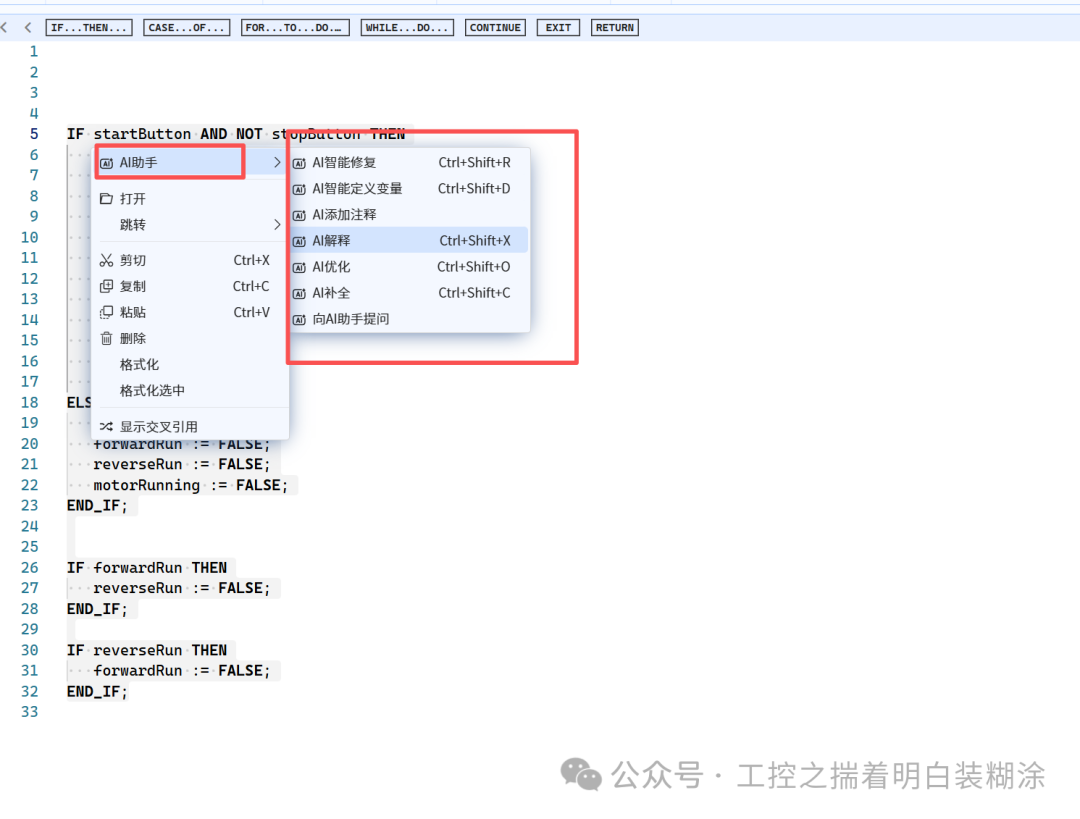Choose AI添加注释 from the submenu
The image size is (1080, 819).
tap(409, 215)
